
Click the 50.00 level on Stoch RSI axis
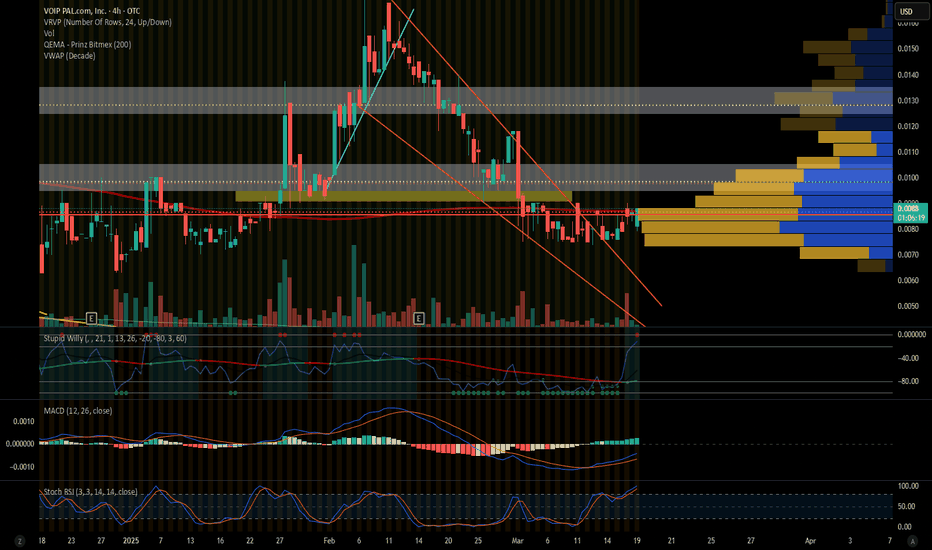[x=908, y=507]
